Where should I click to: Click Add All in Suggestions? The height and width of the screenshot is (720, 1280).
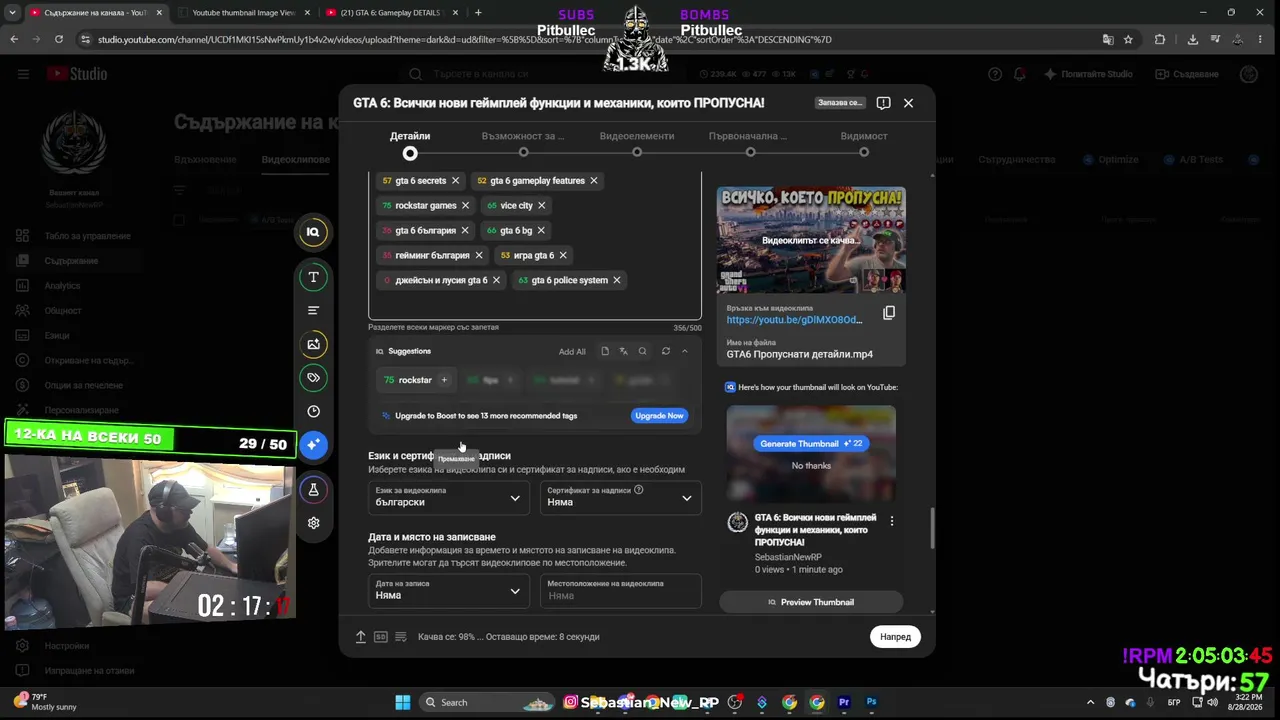572,352
